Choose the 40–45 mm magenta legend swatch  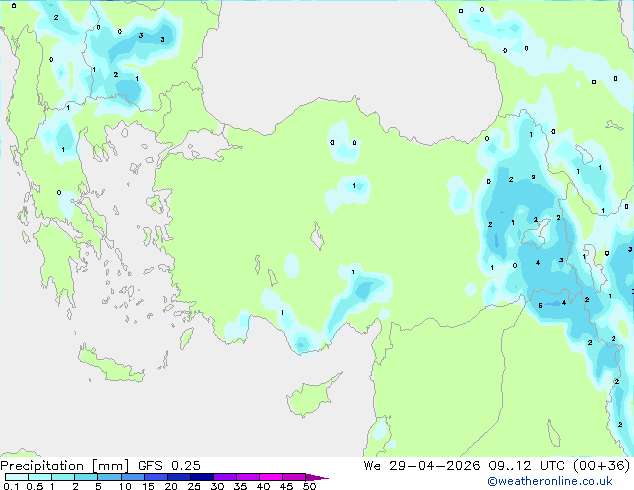pyautogui.click(x=271, y=477)
